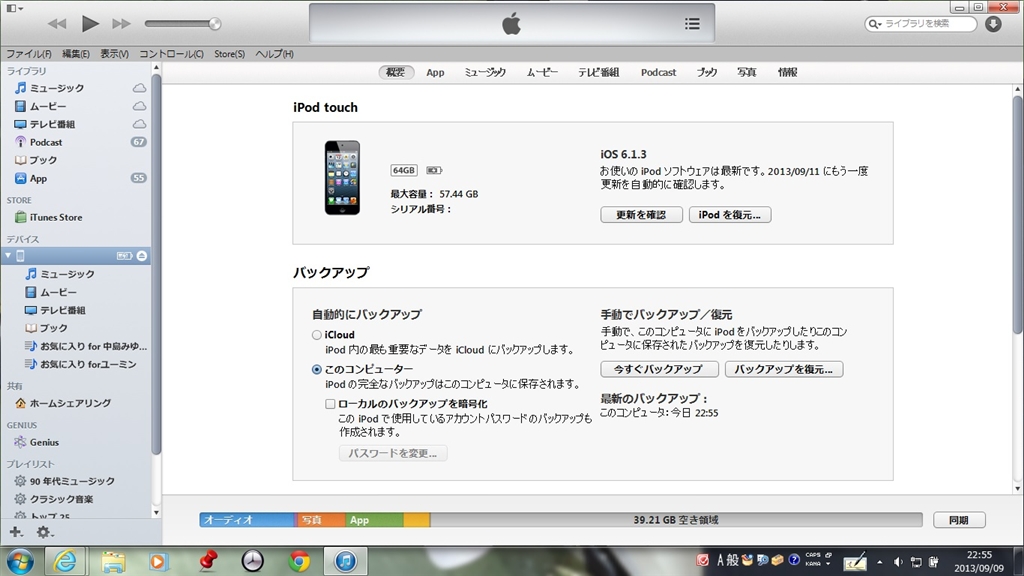
Task: Click the cloud icon beside library テレビ番組
Action: (139, 124)
